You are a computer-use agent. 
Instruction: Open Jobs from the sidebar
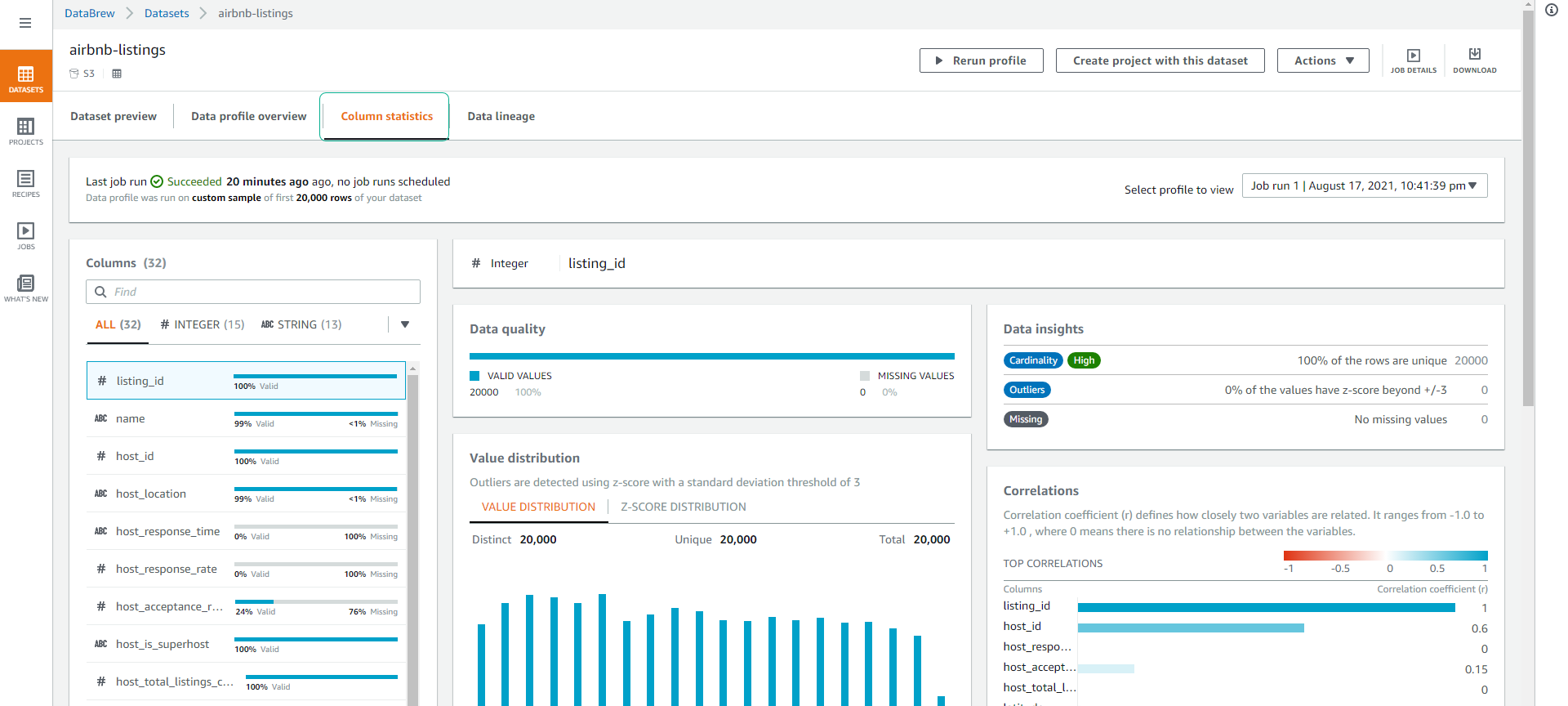(x=26, y=235)
